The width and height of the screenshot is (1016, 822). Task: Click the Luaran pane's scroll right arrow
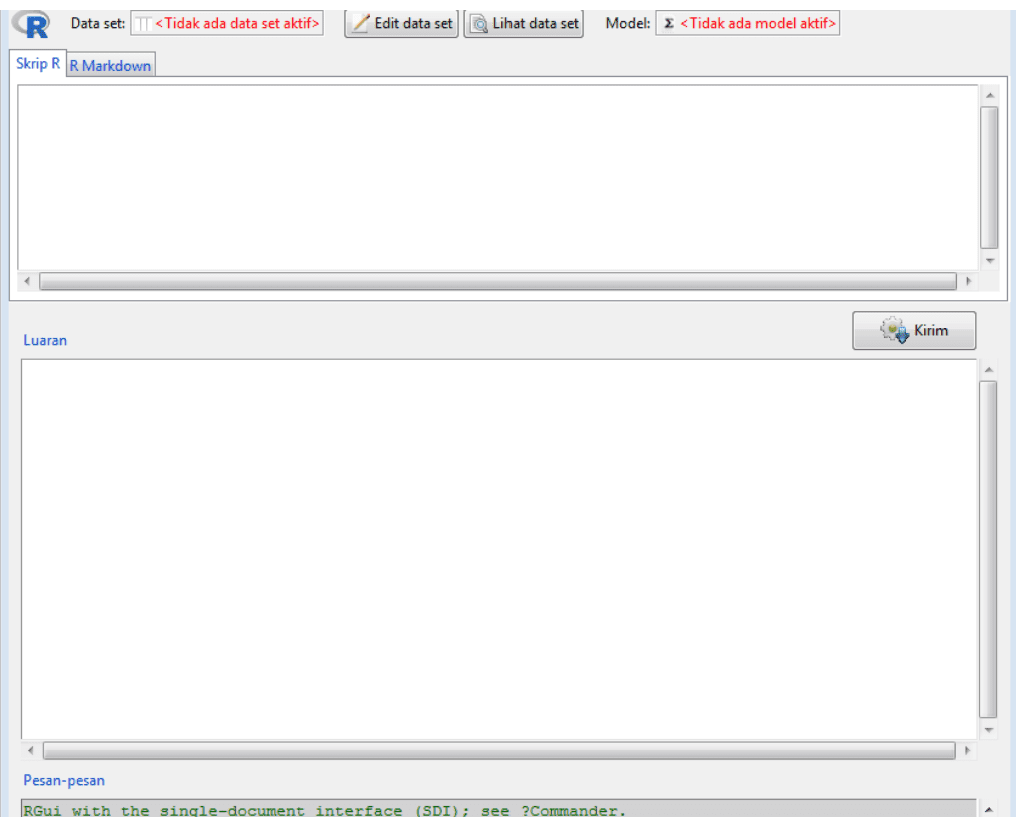click(967, 750)
